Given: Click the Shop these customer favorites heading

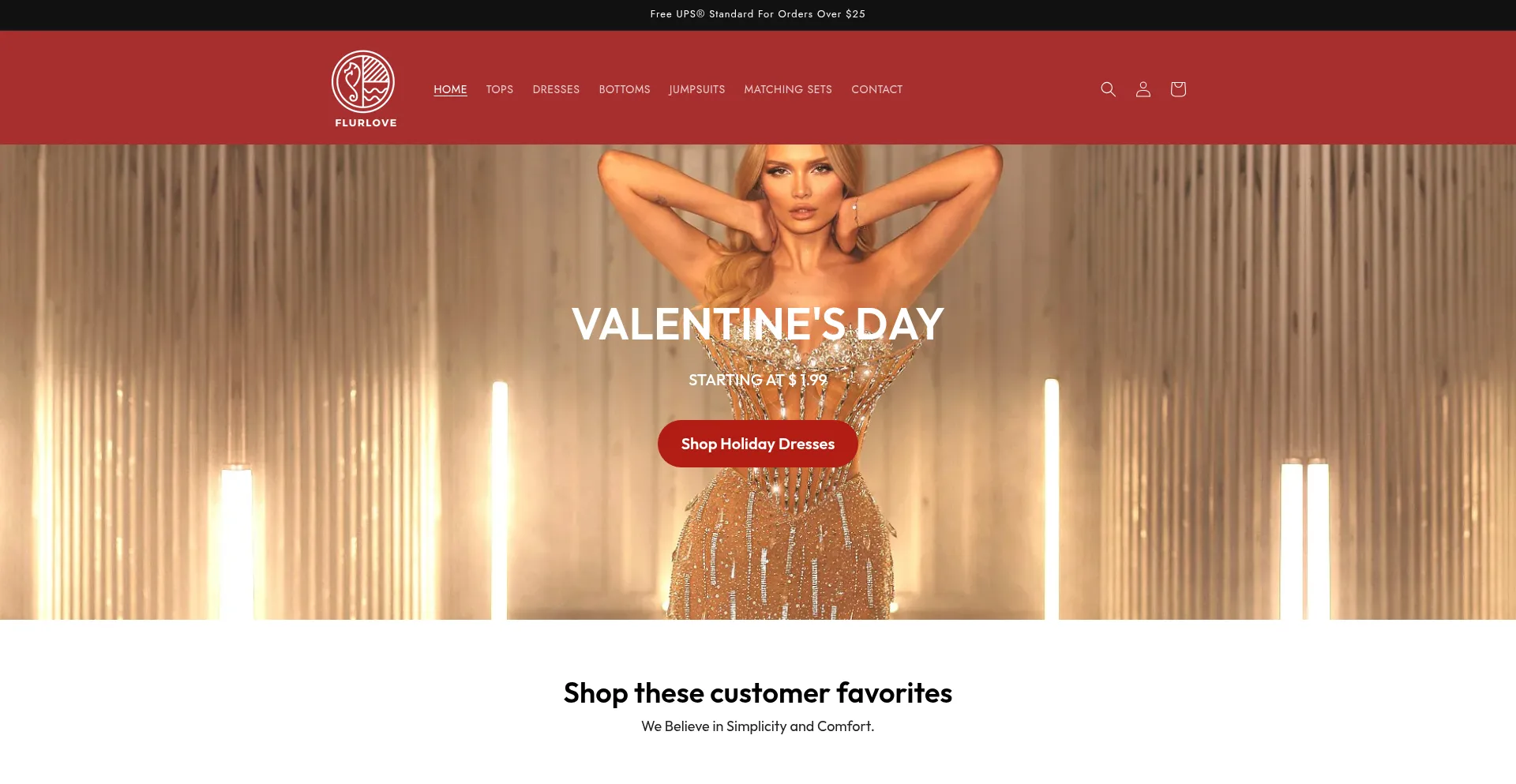Looking at the screenshot, I should tap(758, 692).
